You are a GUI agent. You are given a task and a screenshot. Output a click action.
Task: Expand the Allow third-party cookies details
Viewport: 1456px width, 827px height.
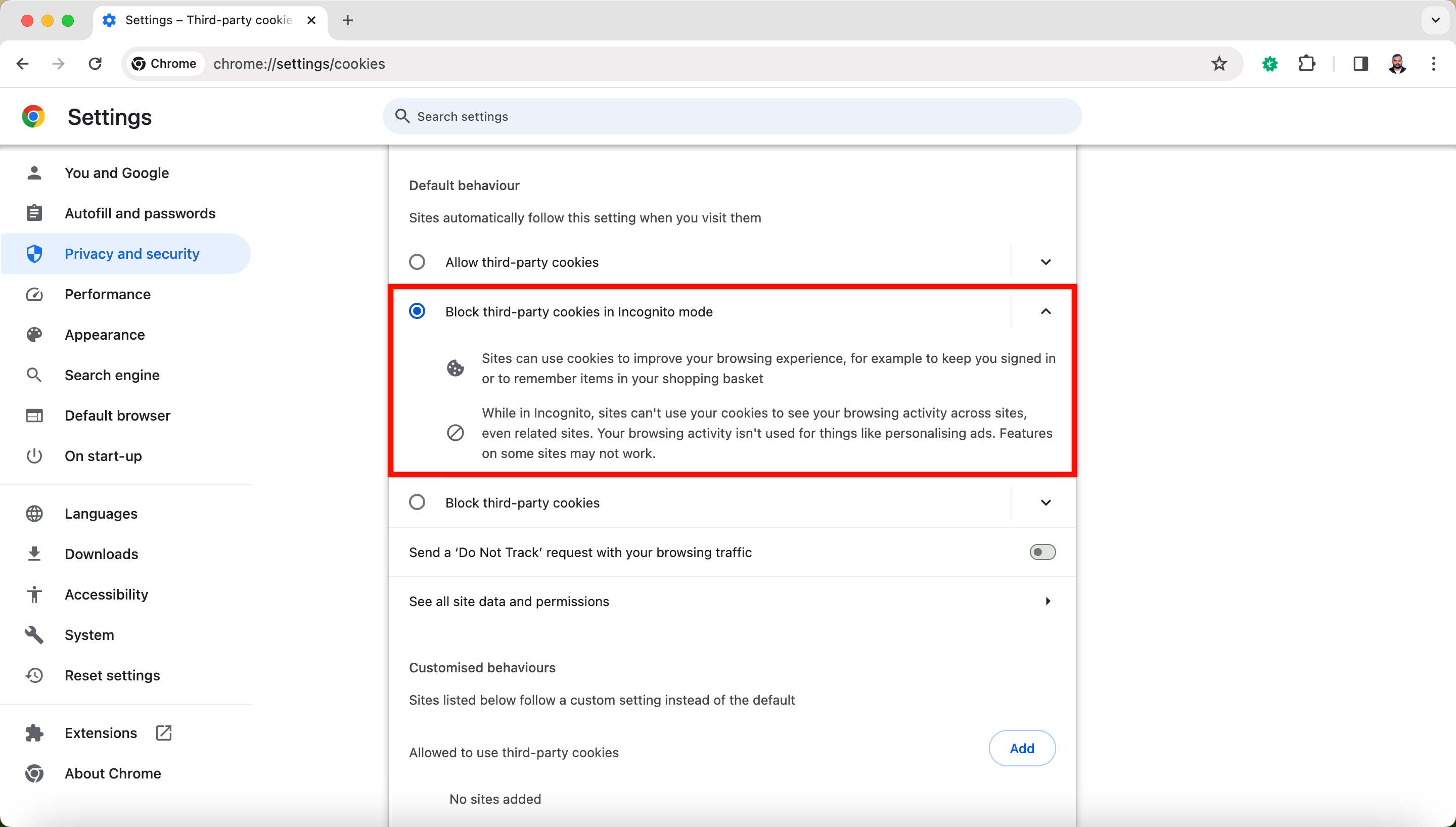tap(1045, 262)
